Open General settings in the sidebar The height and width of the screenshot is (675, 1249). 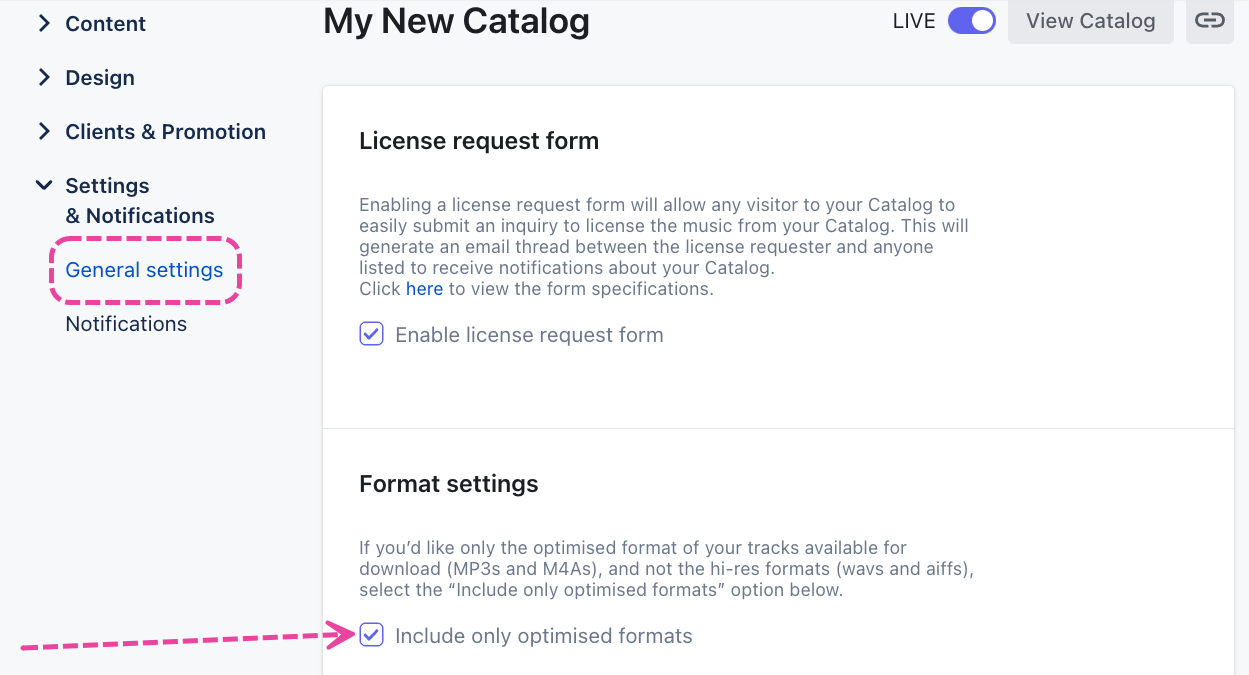144,270
